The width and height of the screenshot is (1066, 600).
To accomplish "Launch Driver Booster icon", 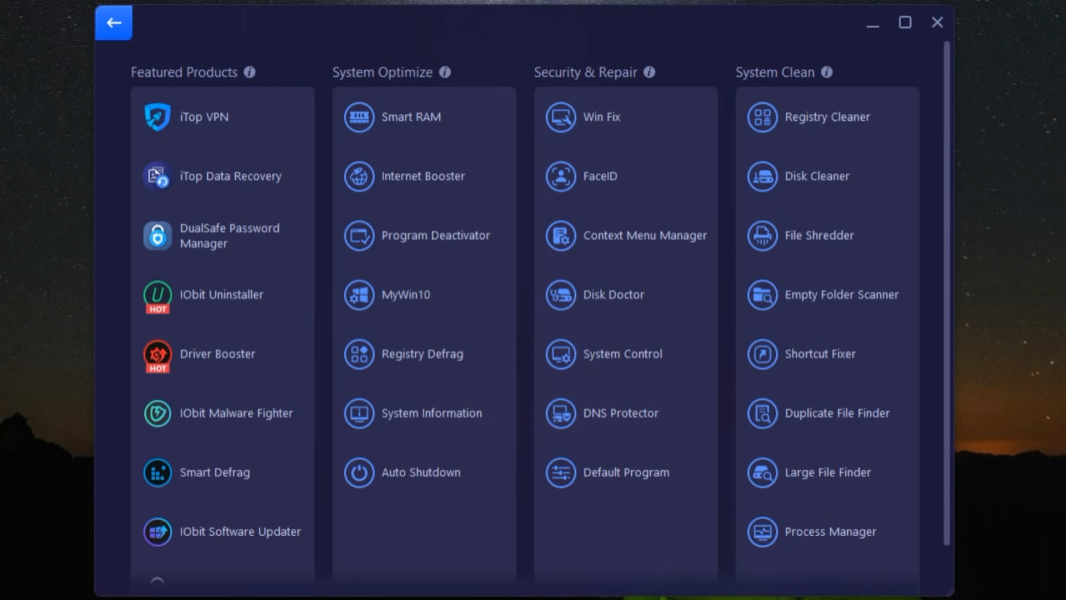I will [x=157, y=355].
